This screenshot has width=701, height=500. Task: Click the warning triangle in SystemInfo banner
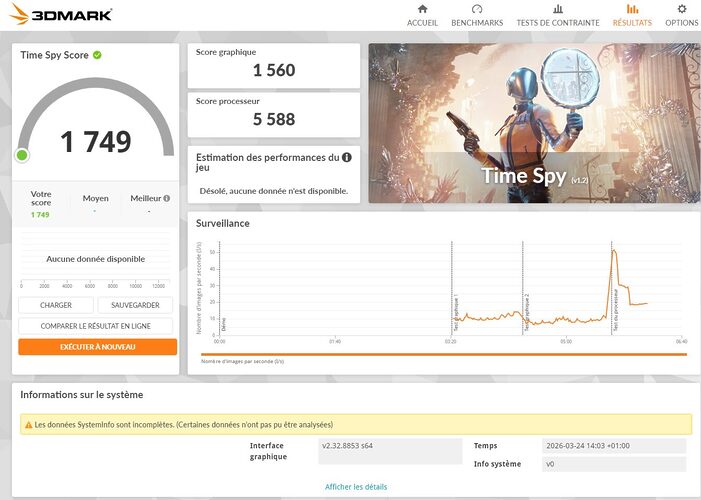pyautogui.click(x=29, y=425)
